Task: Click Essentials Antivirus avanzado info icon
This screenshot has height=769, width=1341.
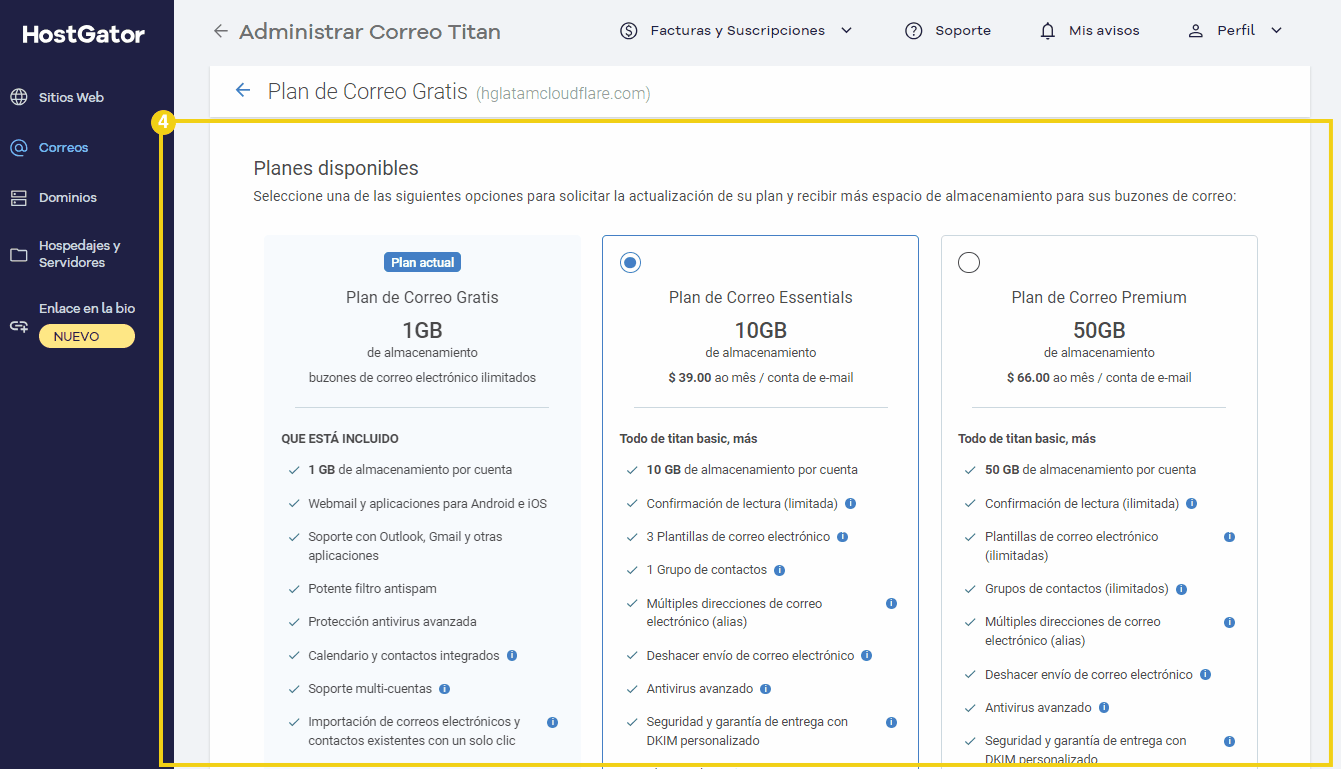Action: pyautogui.click(x=765, y=688)
